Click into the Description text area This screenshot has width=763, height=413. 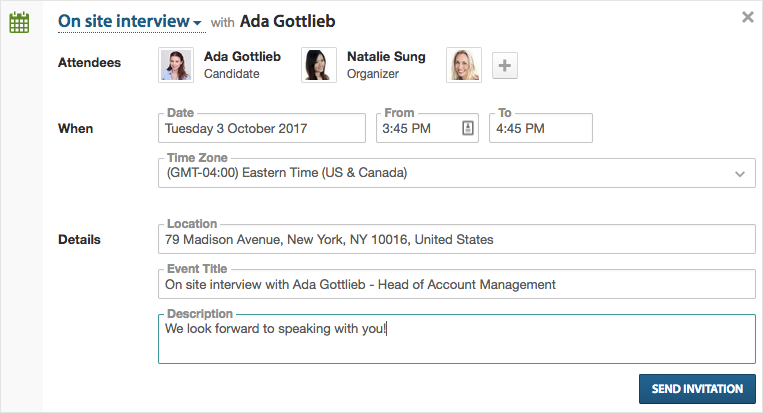click(456, 339)
